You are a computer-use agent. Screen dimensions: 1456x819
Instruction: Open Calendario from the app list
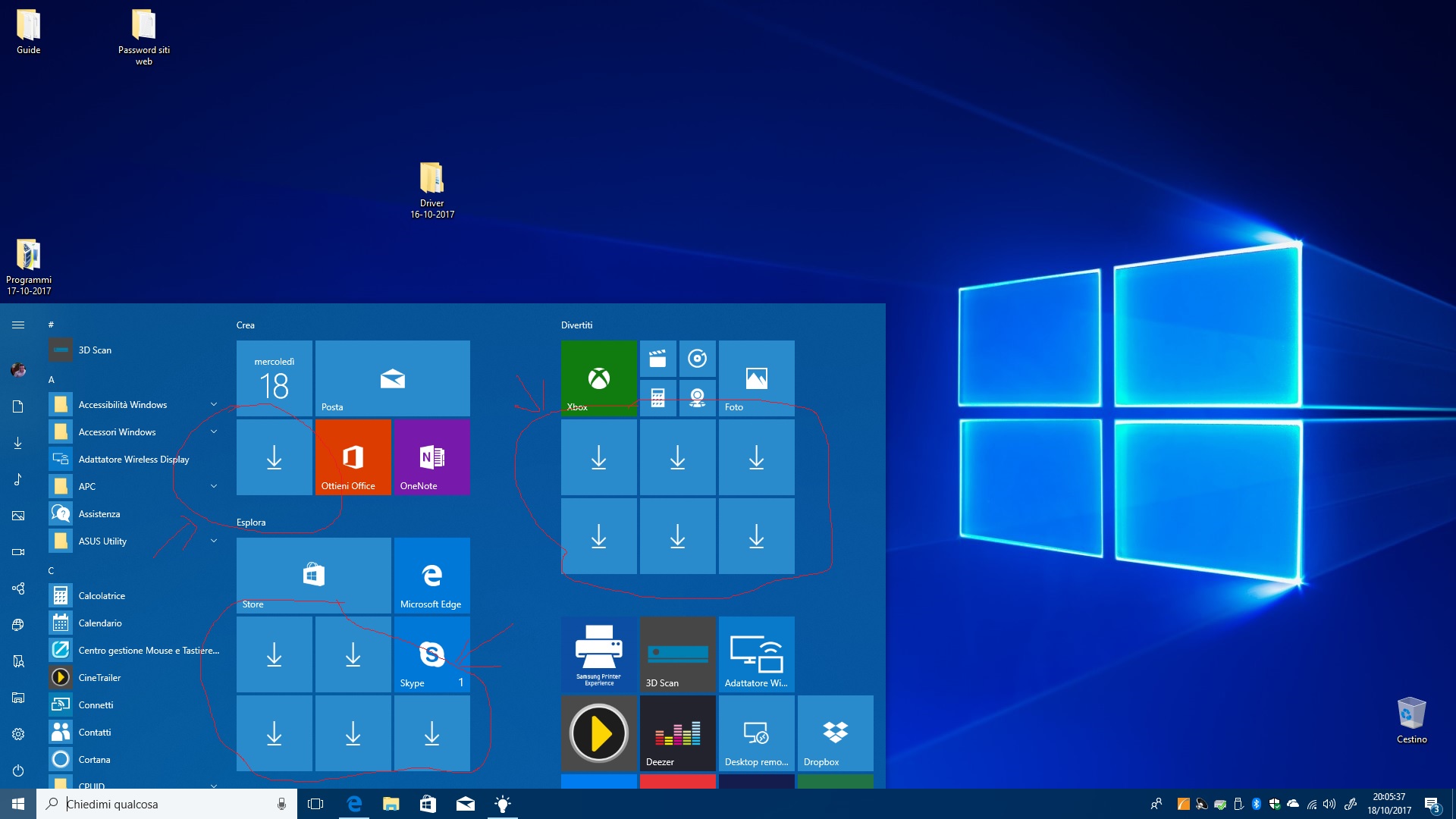(x=133, y=623)
